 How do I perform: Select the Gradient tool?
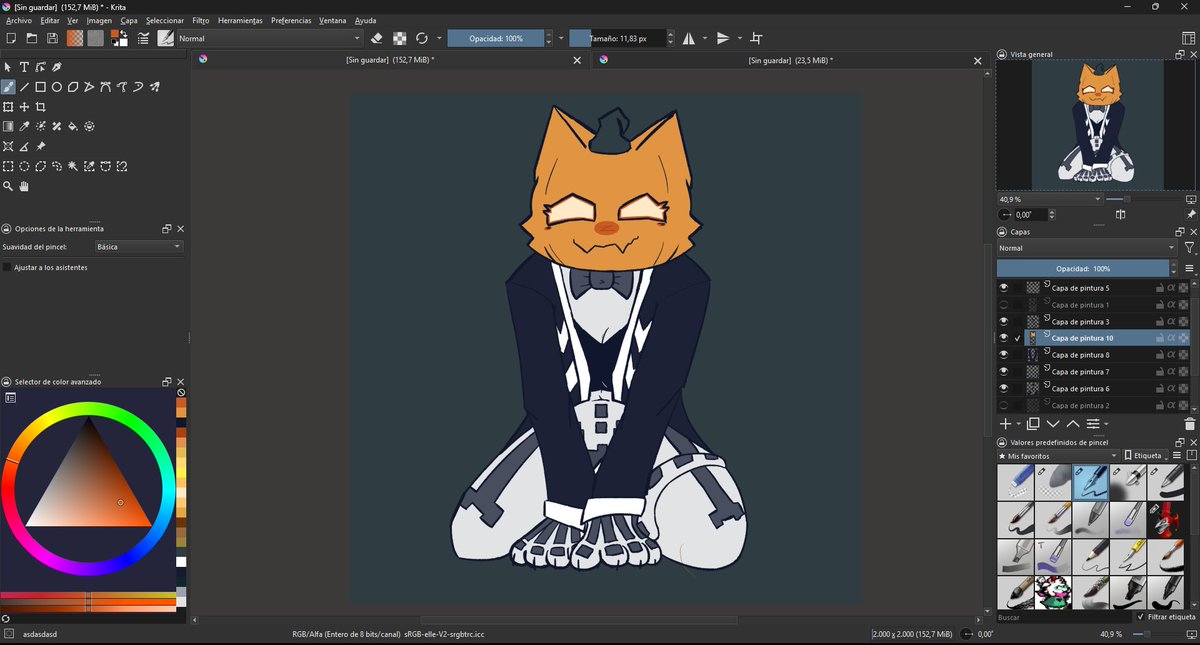tap(8, 126)
